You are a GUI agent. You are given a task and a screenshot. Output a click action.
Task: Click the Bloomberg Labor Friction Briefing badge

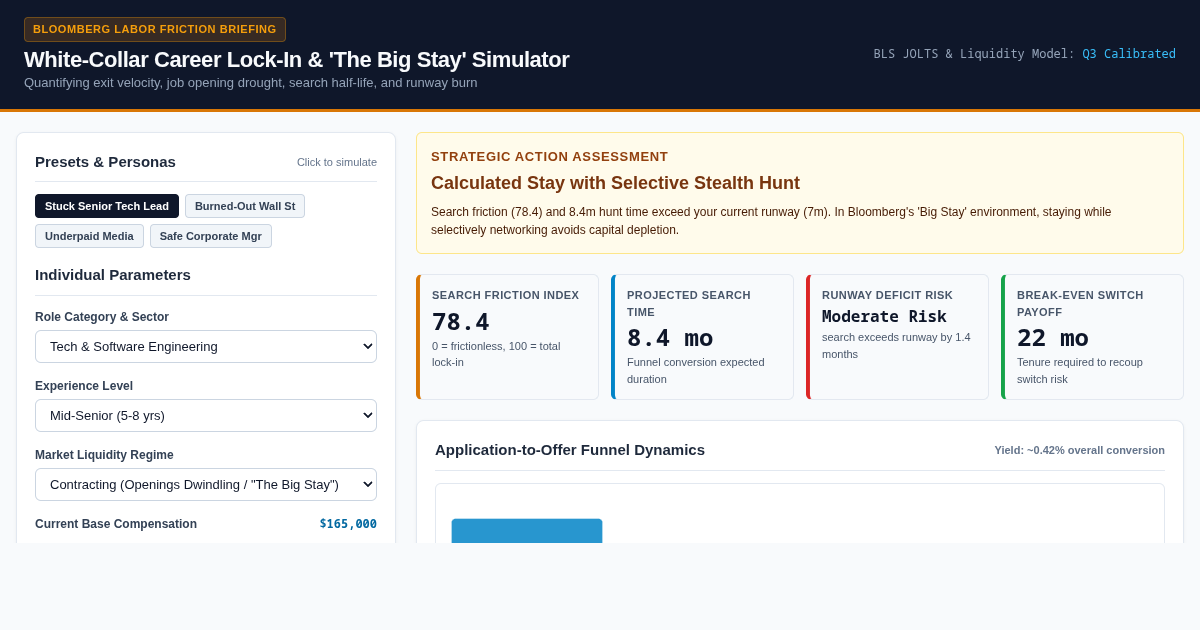click(x=155, y=29)
